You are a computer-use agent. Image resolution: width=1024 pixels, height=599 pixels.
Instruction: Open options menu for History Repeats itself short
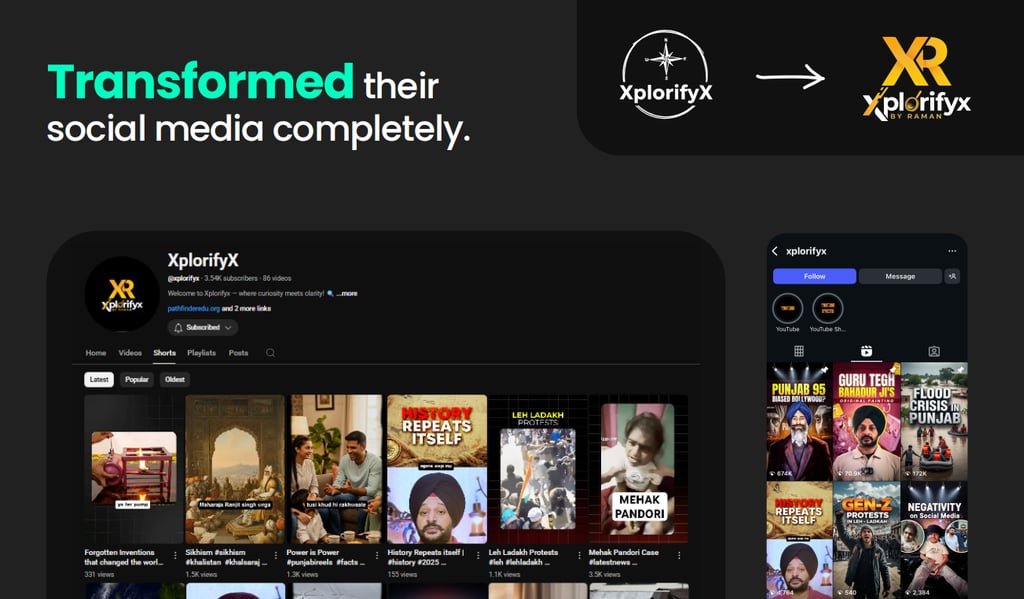(x=478, y=555)
